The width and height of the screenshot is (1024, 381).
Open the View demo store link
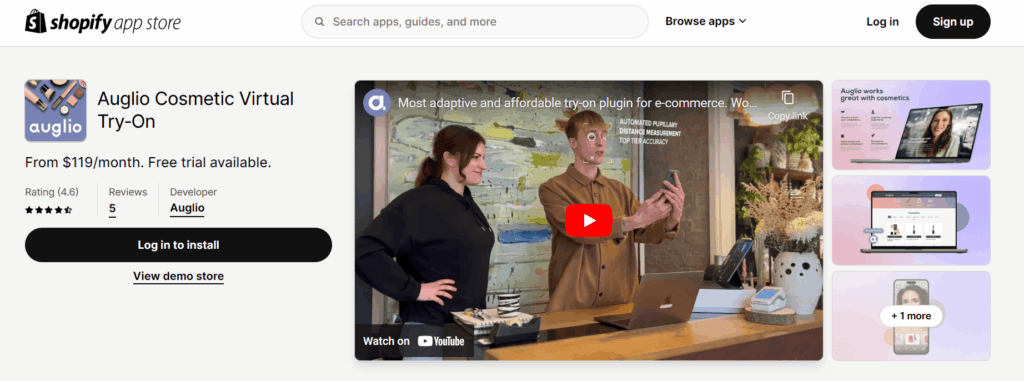pos(178,276)
